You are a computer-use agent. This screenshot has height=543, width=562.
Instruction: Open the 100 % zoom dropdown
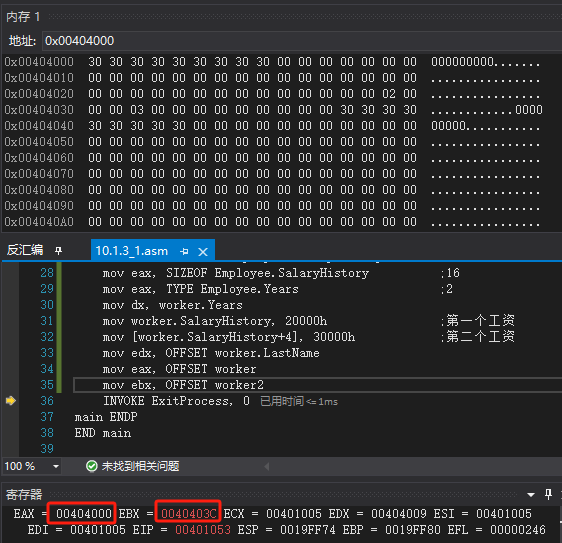[x=56, y=466]
